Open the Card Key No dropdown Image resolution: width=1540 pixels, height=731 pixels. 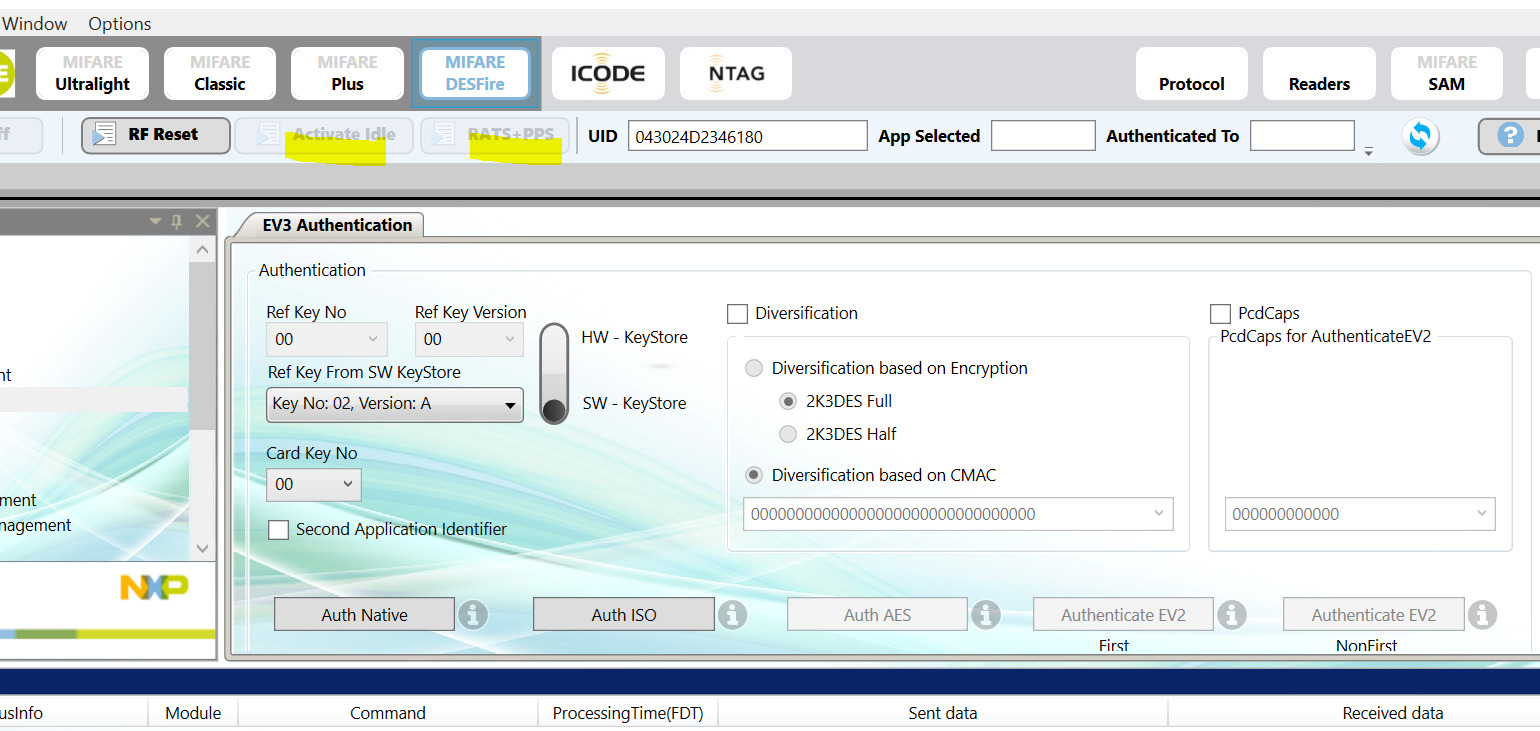coord(314,485)
